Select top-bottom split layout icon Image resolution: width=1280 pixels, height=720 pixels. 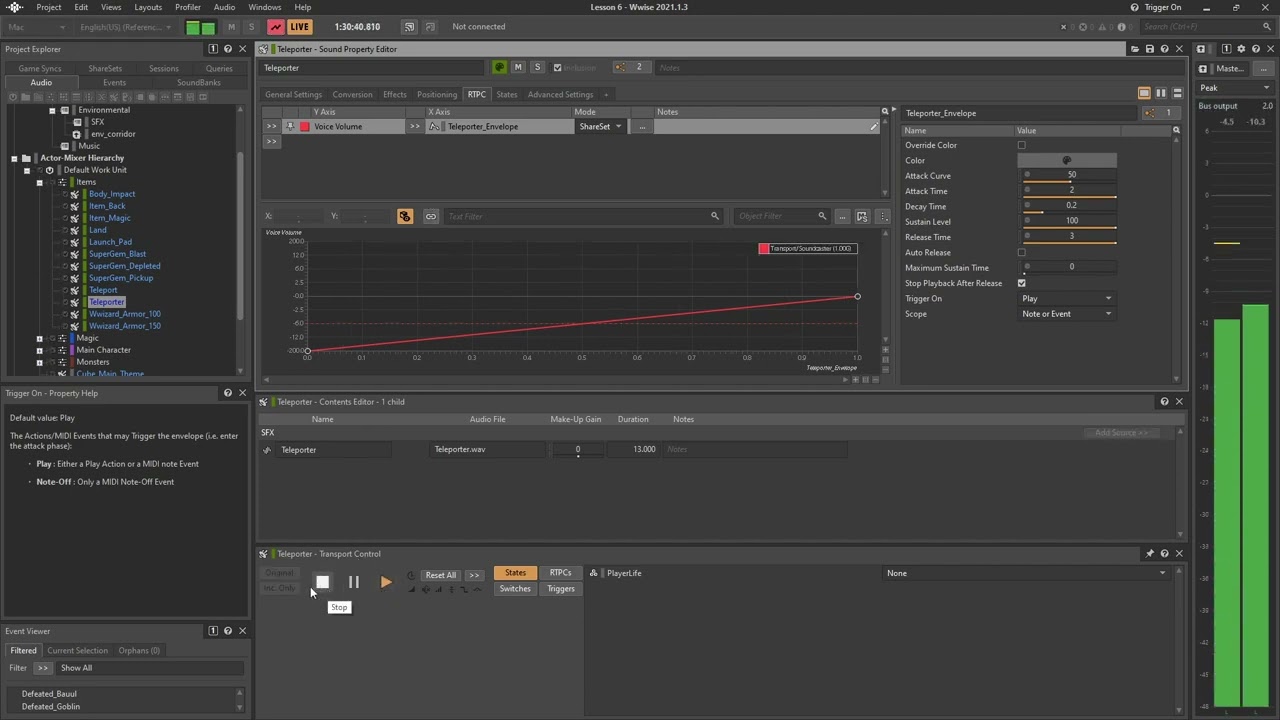[1177, 94]
